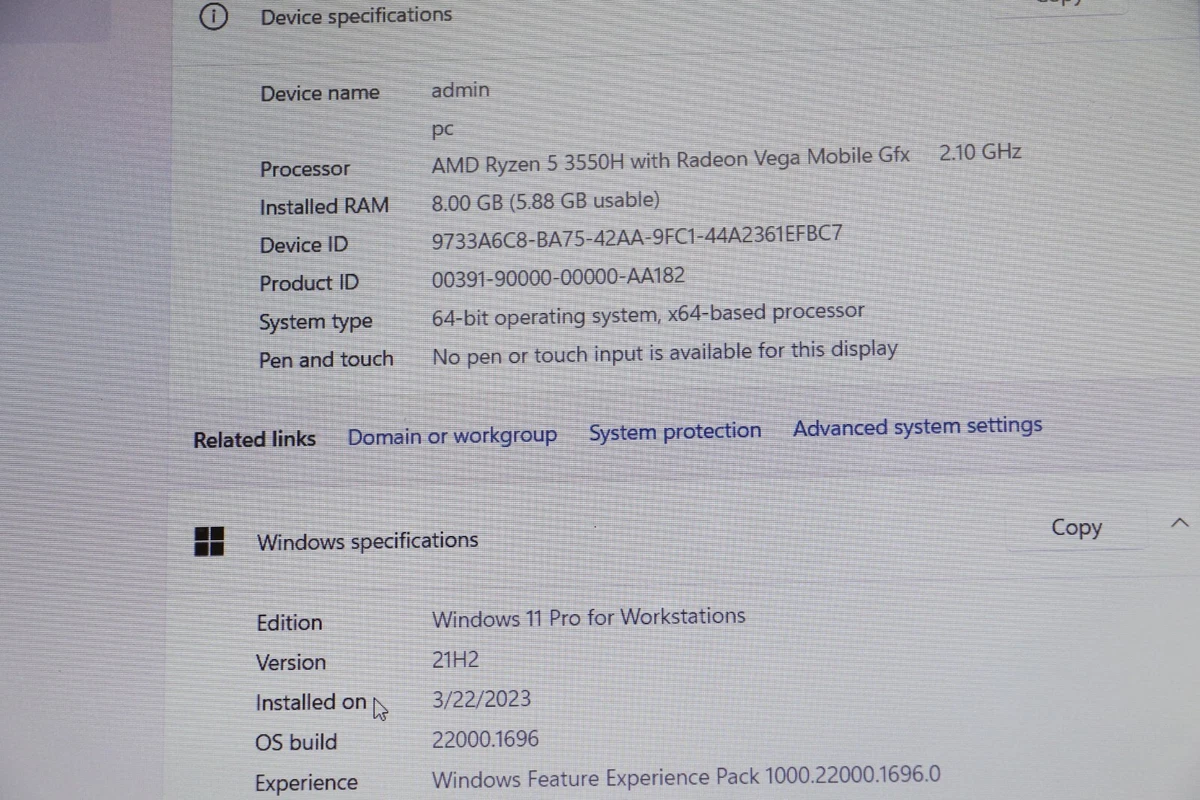This screenshot has width=1200, height=800.
Task: Click the 'Edition' label
Action: click(x=289, y=622)
